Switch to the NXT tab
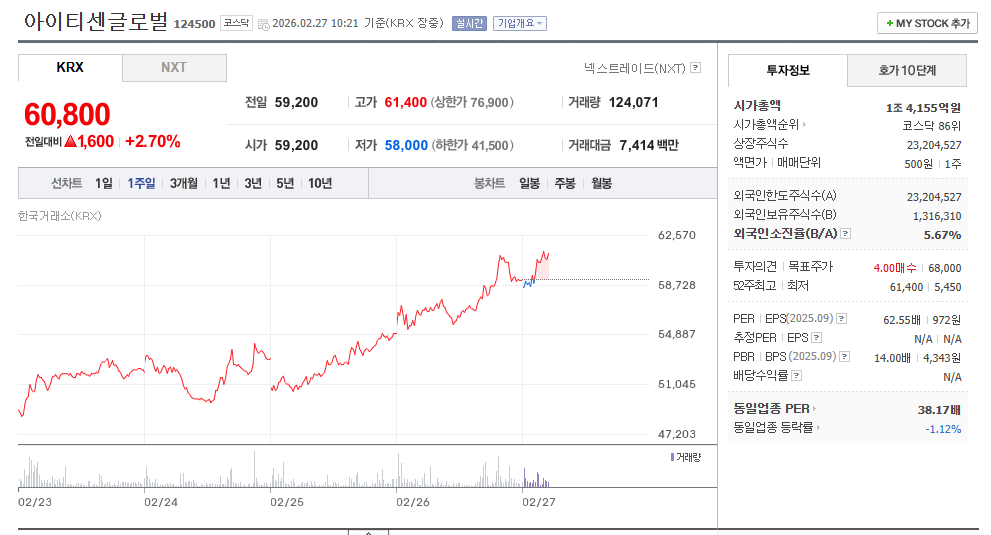This screenshot has height=535, width=991. coord(174,68)
